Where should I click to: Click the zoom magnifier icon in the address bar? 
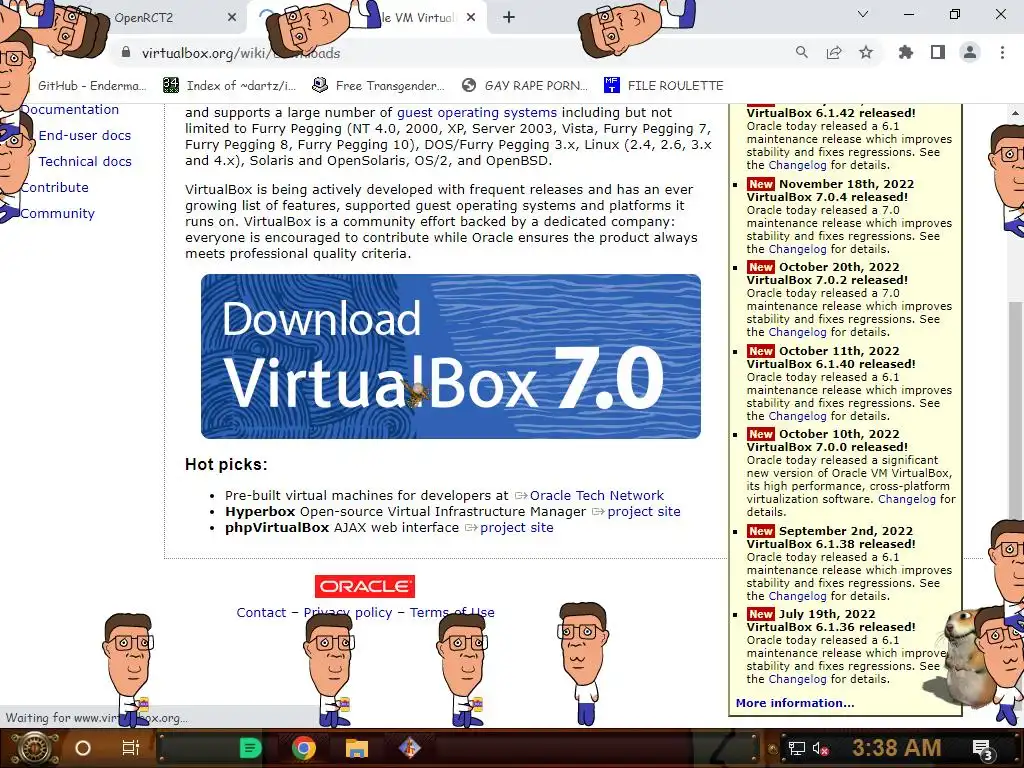coord(802,52)
